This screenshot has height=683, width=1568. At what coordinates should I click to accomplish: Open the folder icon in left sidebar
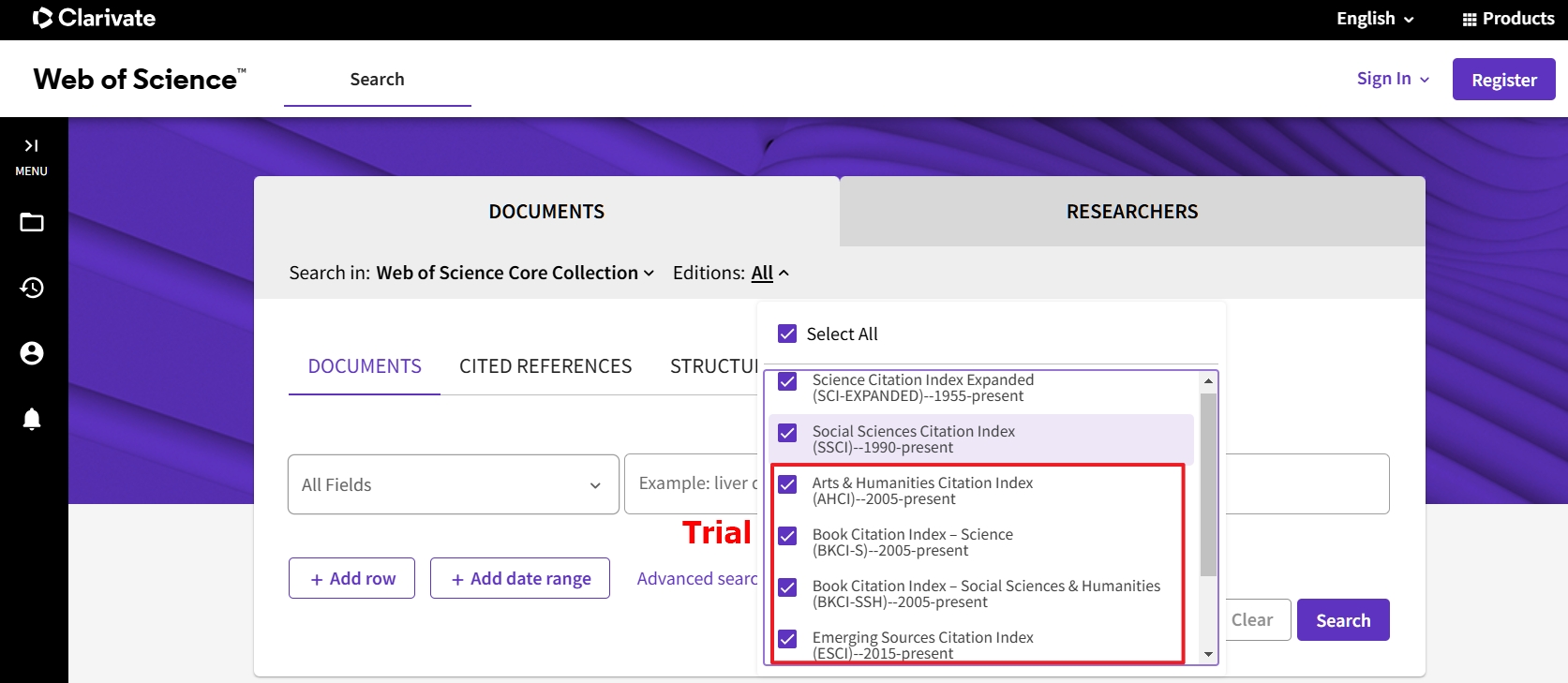(x=32, y=222)
